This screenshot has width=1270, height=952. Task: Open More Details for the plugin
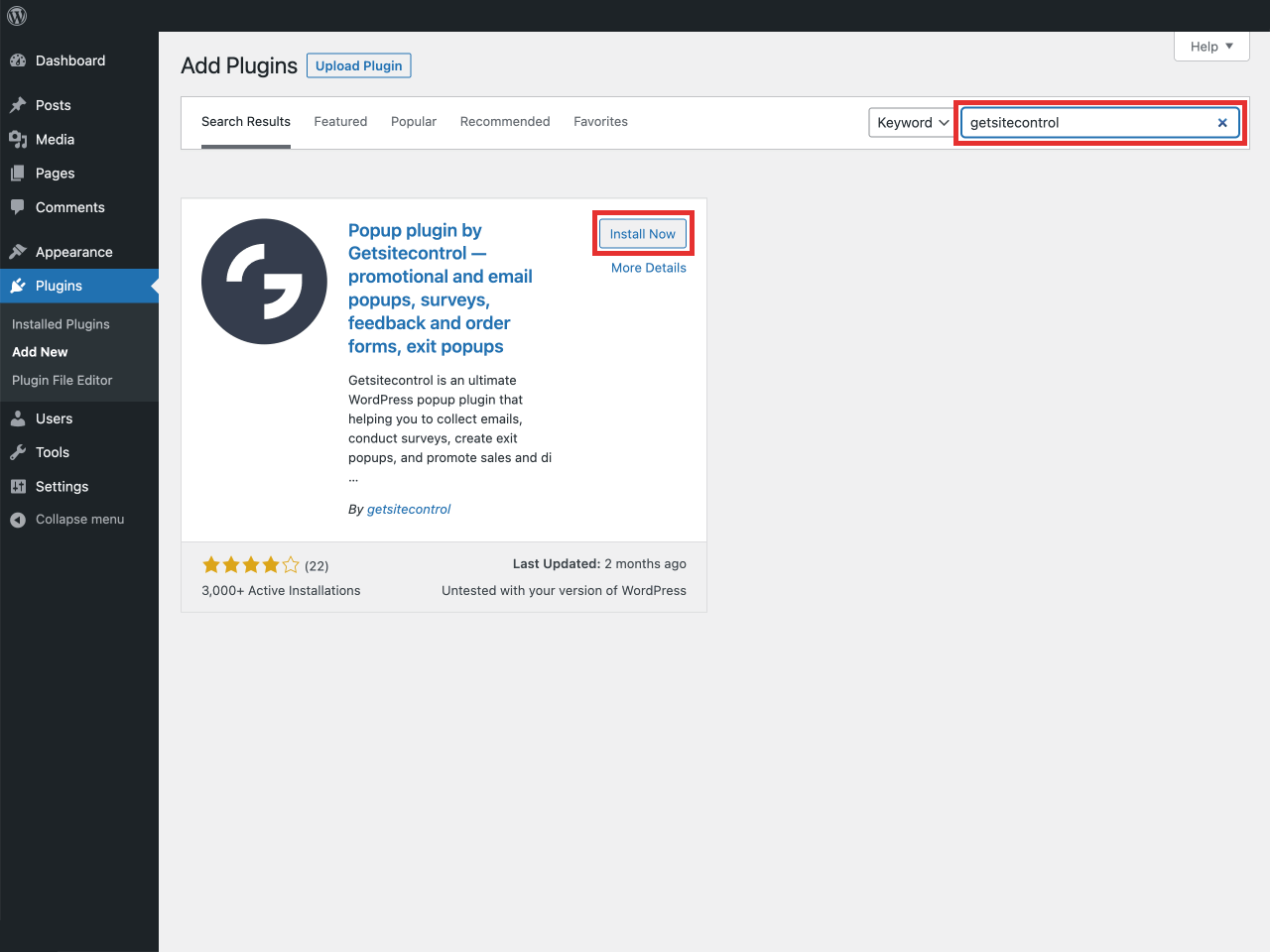pos(648,268)
